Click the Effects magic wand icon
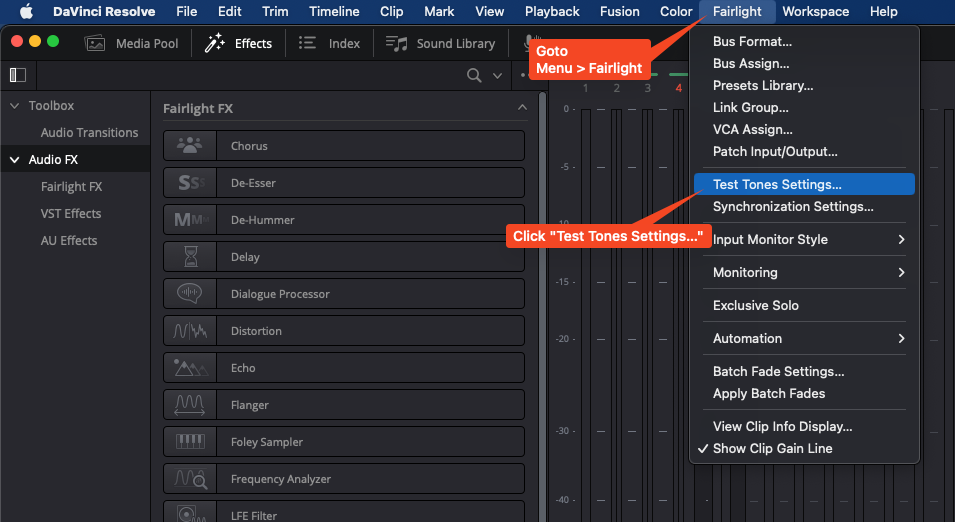 click(x=214, y=43)
